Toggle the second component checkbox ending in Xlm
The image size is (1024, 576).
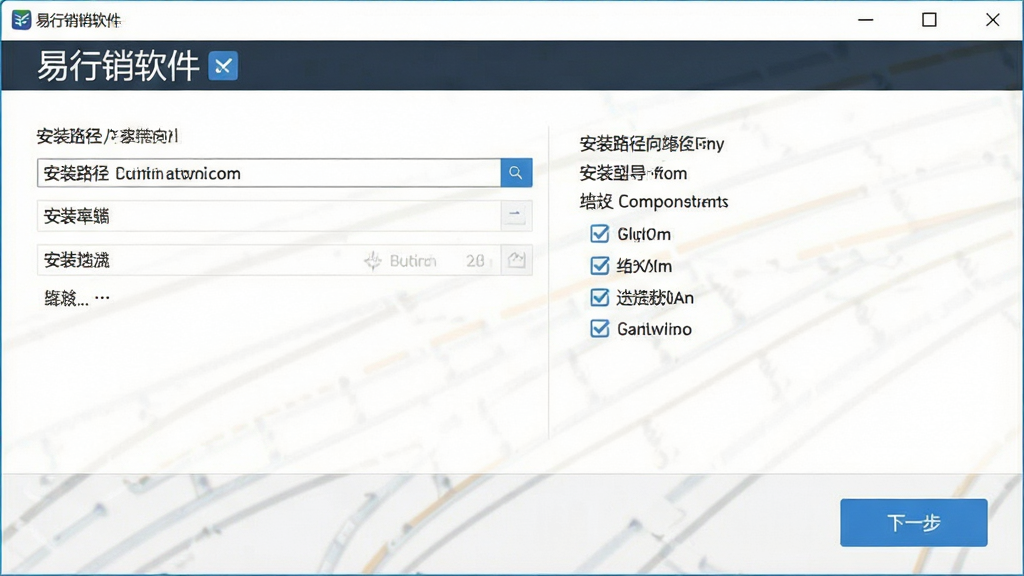point(600,266)
